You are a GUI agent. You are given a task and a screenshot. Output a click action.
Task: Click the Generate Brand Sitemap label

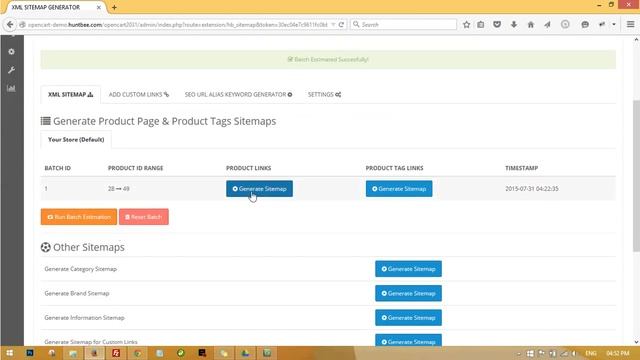(x=77, y=293)
